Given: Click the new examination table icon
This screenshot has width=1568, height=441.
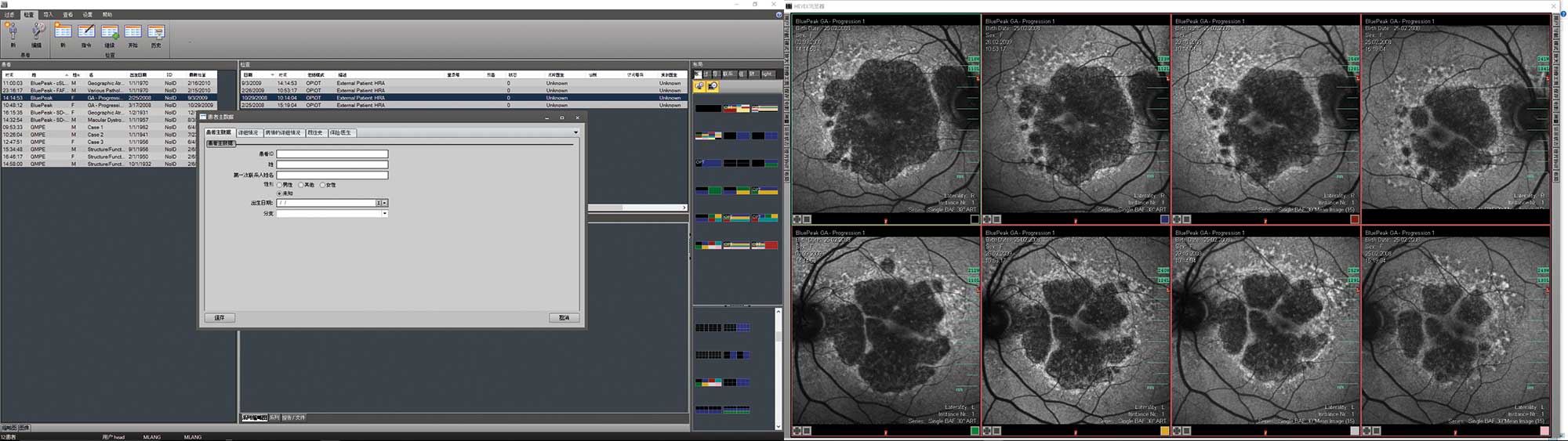Looking at the screenshot, I should [x=63, y=32].
